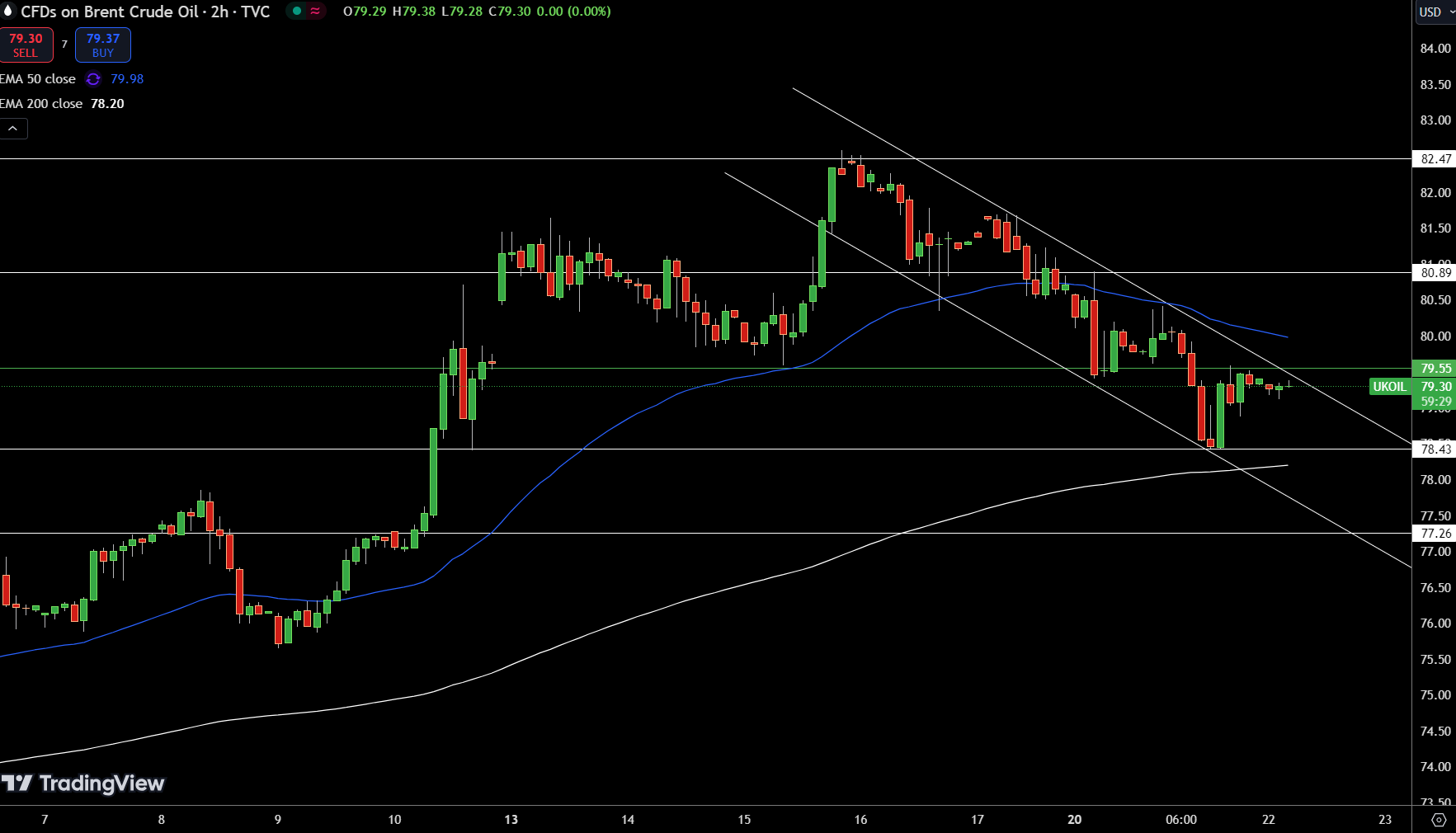Collapse the indicator legend chevron
The height and width of the screenshot is (833, 1456).
pos(13,128)
